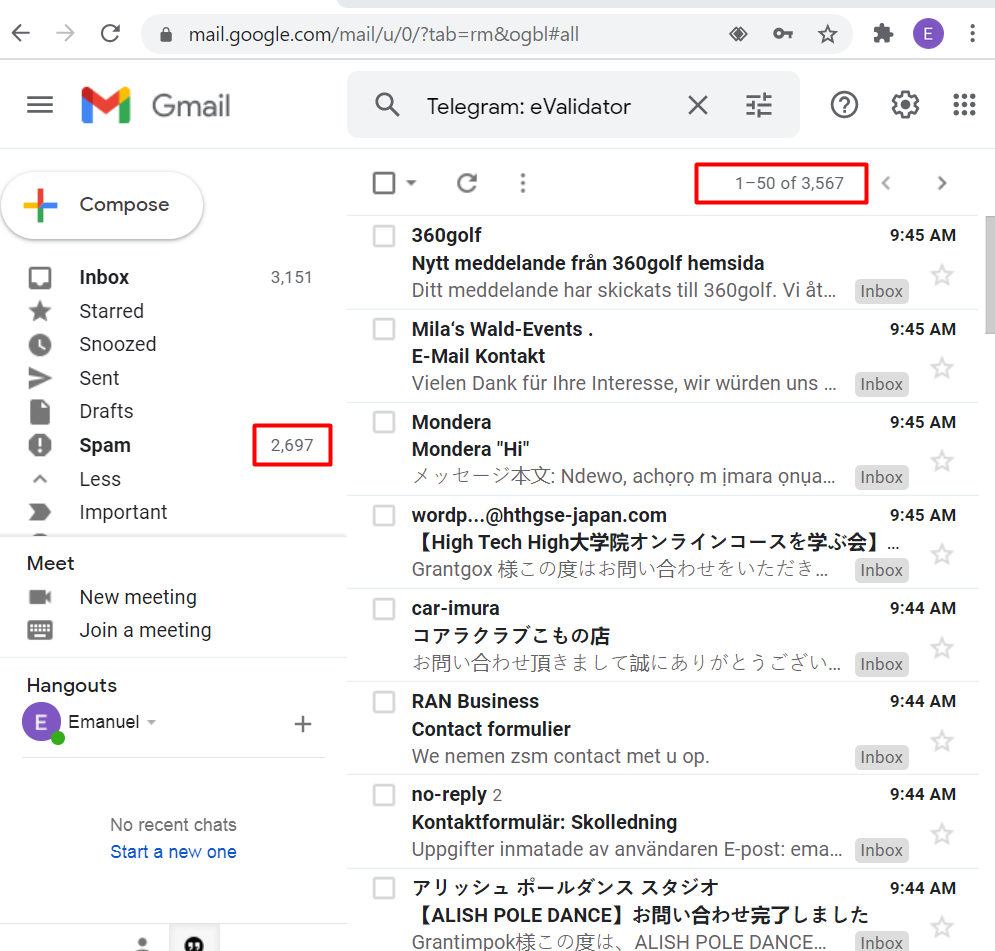Check the car-imura email checkbox

pyautogui.click(x=384, y=608)
